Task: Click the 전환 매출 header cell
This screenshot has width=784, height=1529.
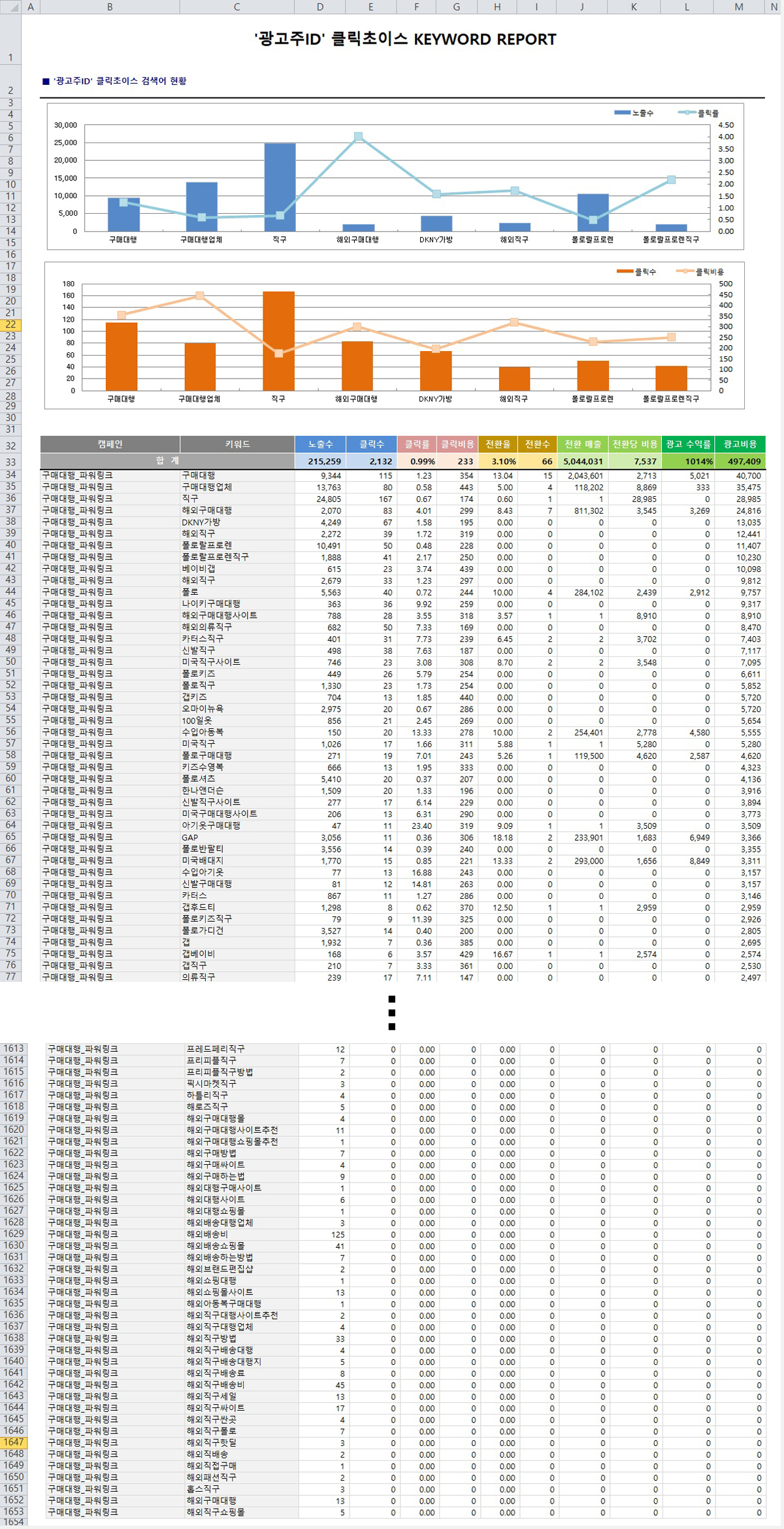Action: coord(582,445)
